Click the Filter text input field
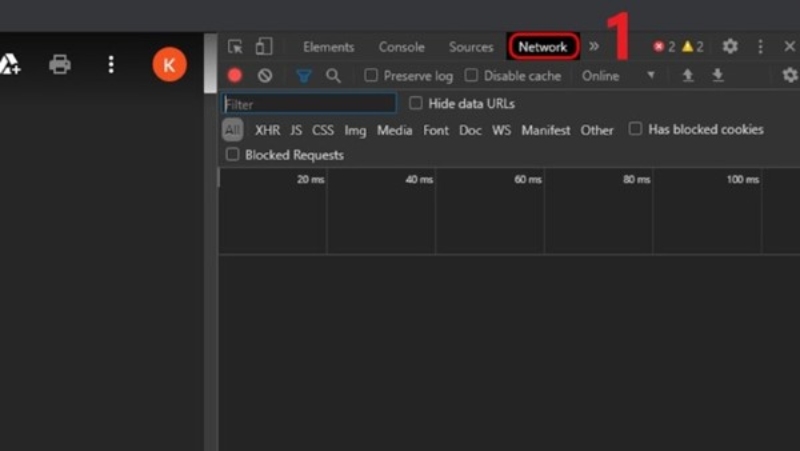This screenshot has width=800, height=451. (309, 103)
